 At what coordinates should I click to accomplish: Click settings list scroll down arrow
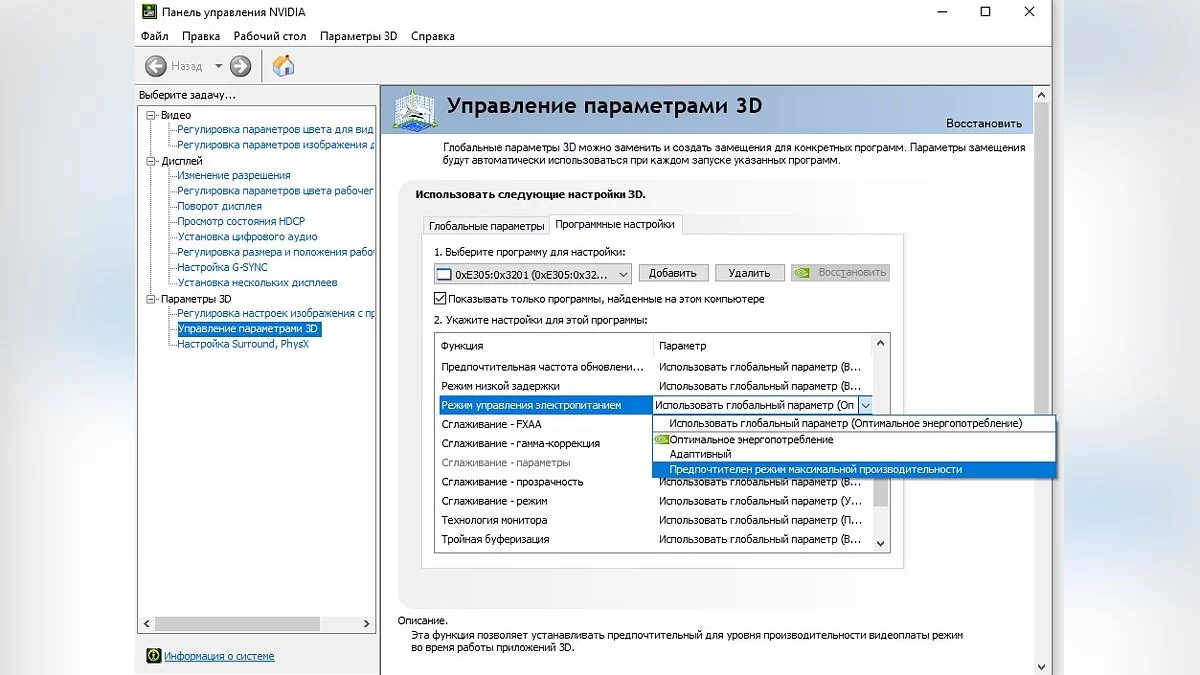(881, 543)
